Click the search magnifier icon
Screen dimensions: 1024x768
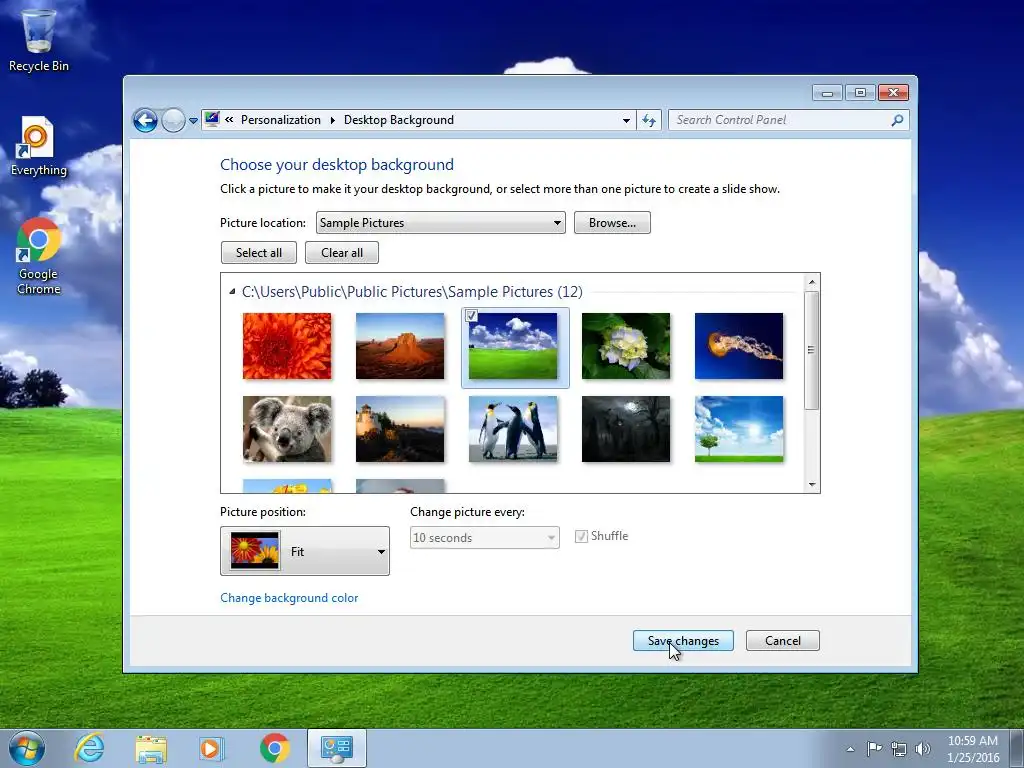pyautogui.click(x=897, y=120)
